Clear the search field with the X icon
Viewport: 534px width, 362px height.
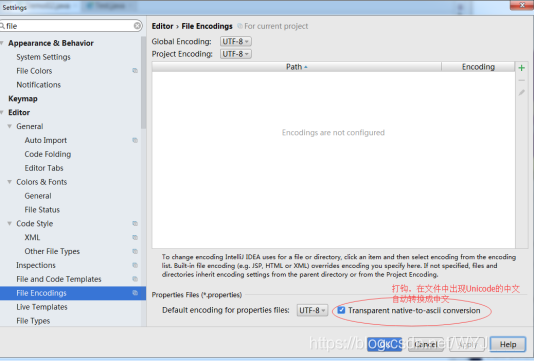[137, 26]
